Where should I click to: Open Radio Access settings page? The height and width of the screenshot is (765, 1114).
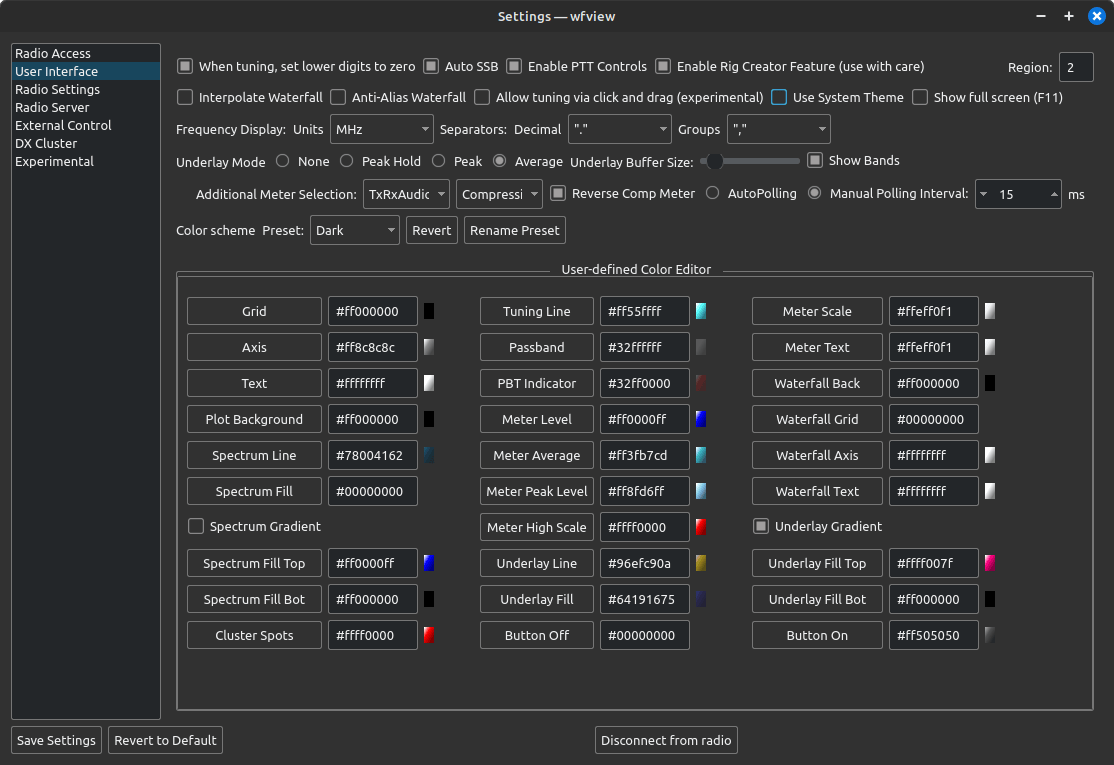point(86,53)
